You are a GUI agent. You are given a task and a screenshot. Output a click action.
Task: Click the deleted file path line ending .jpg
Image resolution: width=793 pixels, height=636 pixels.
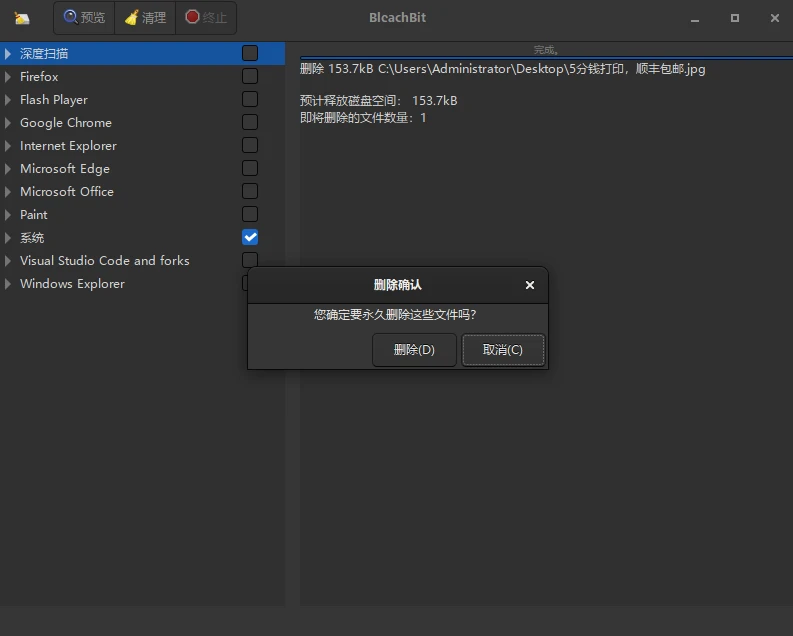503,69
